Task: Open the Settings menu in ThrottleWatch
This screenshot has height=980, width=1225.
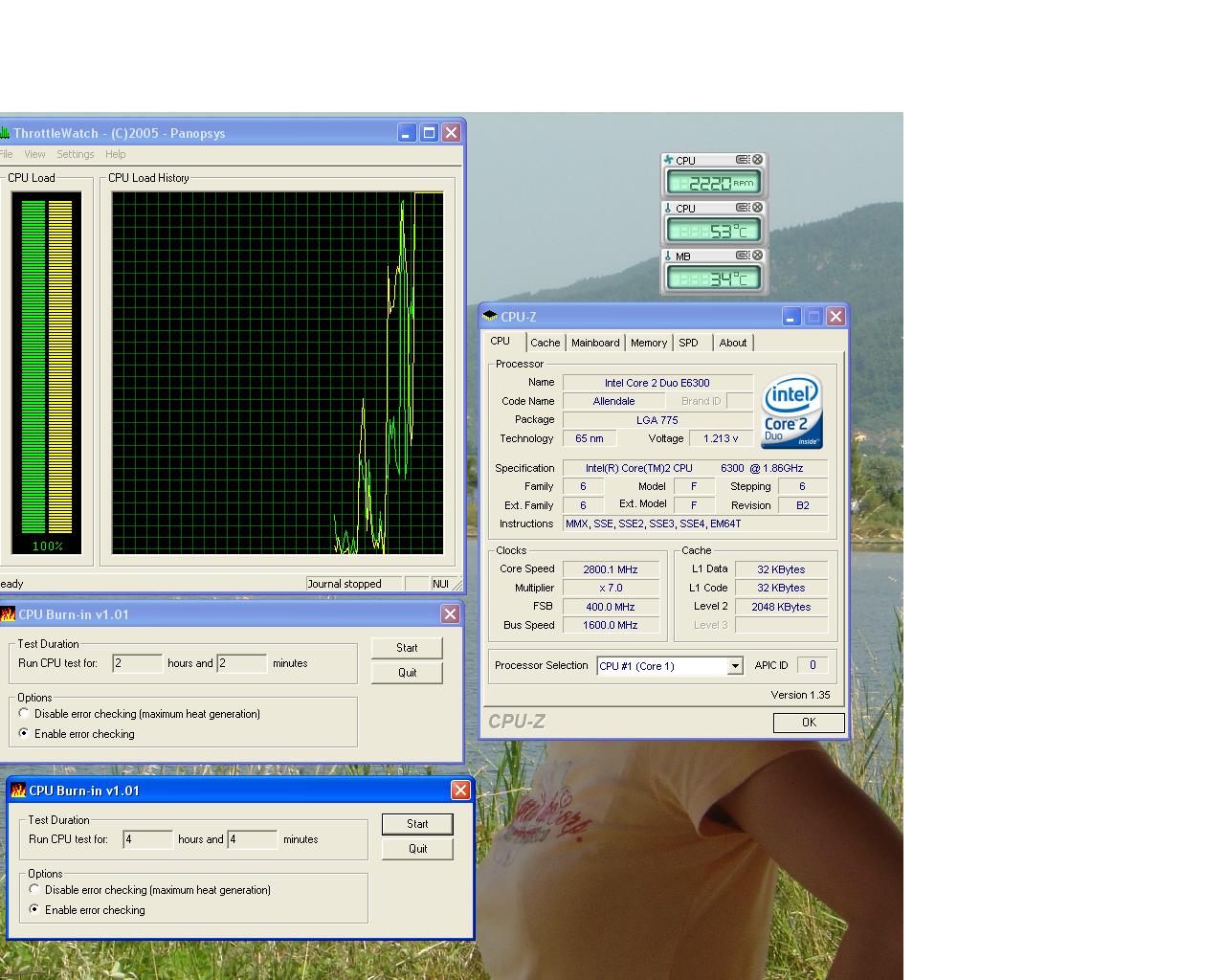Action: tap(75, 154)
